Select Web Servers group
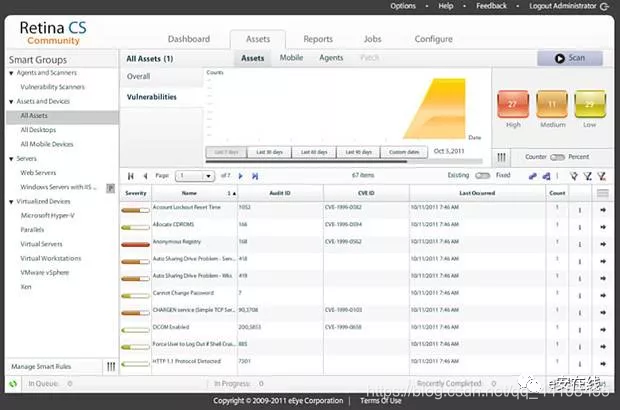The height and width of the screenshot is (410, 620). 38,173
